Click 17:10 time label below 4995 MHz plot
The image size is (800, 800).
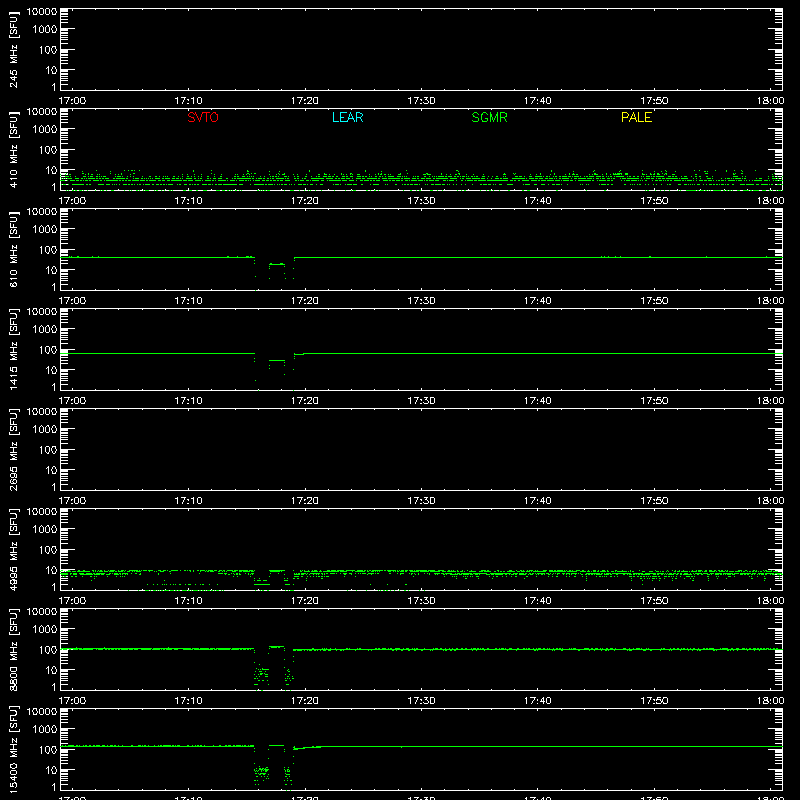pos(188,601)
